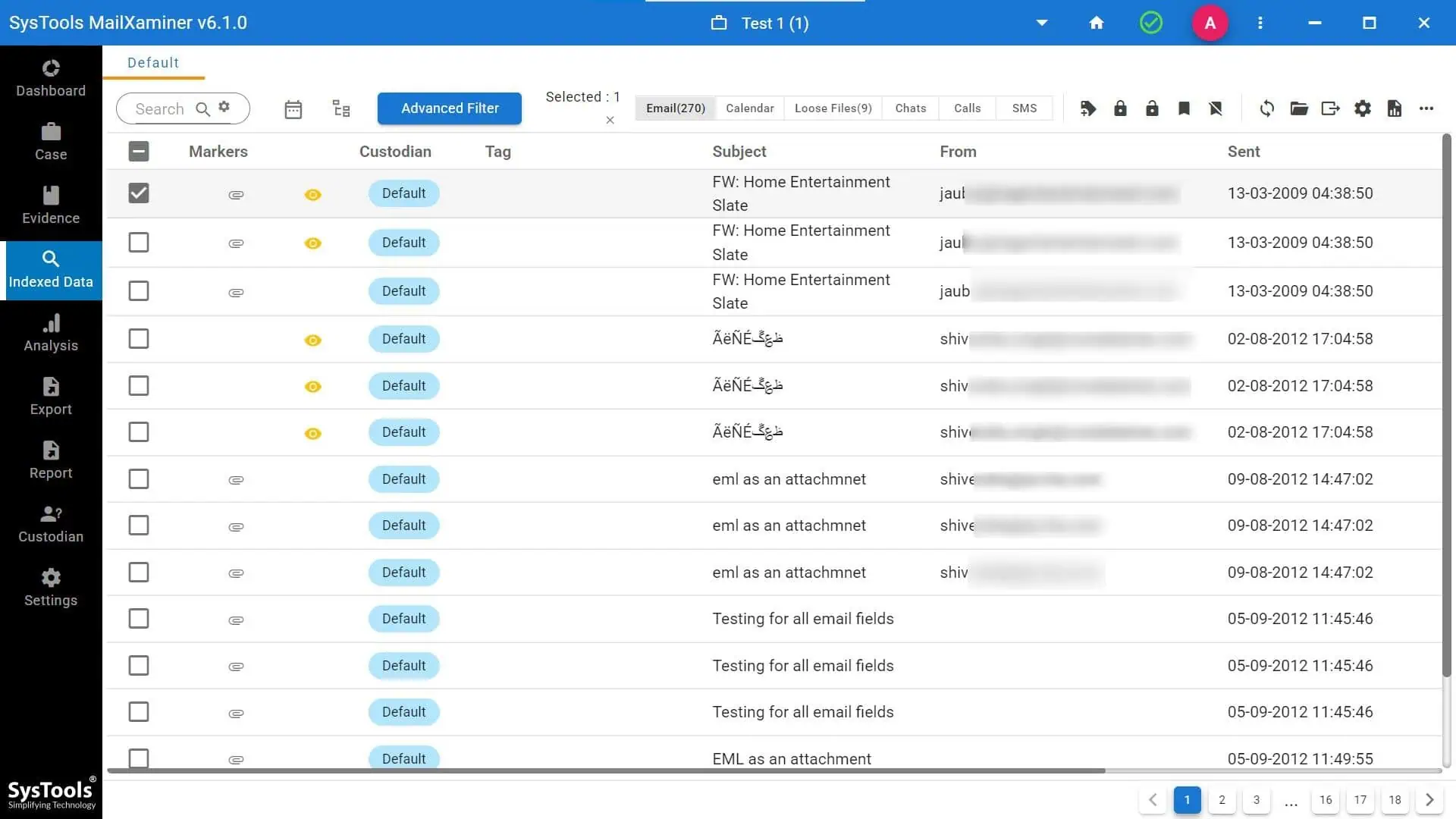Open the calendar date filter icon
Image resolution: width=1456 pixels, height=819 pixels.
point(293,109)
